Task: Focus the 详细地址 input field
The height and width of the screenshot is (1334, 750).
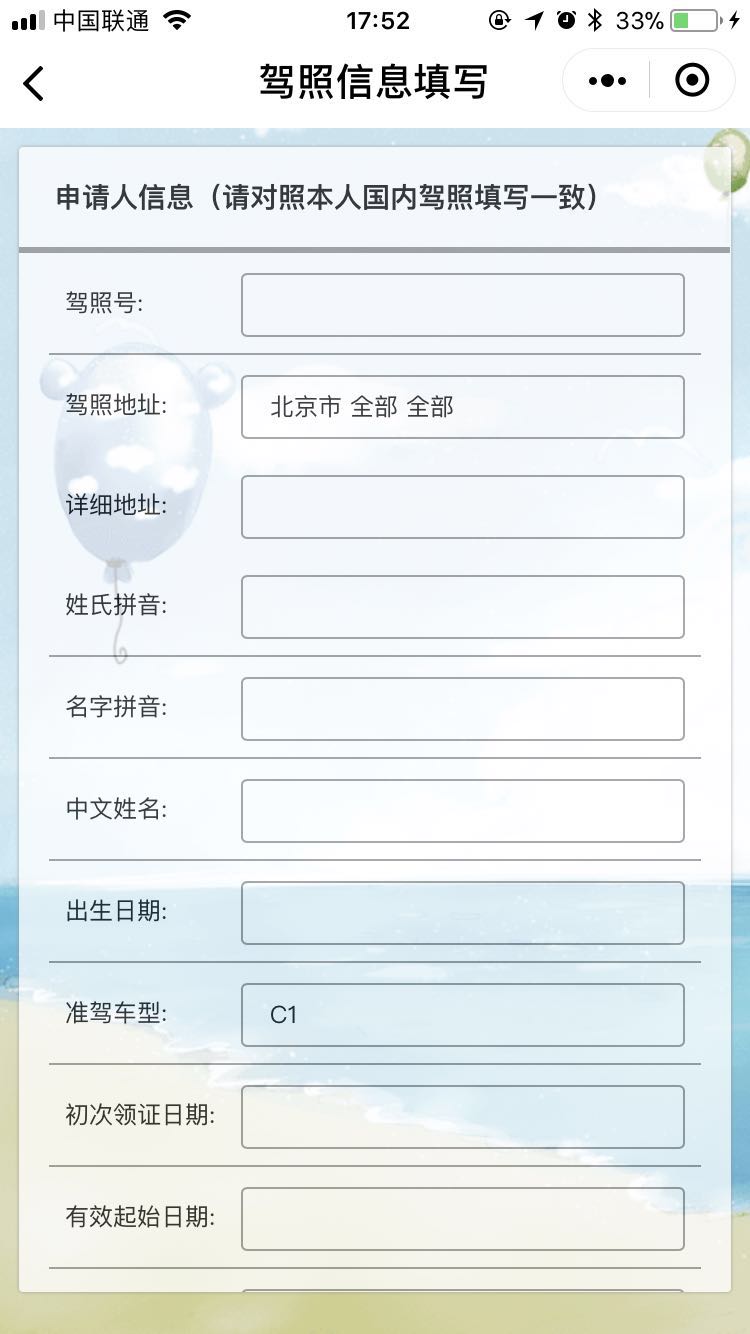Action: pos(463,507)
